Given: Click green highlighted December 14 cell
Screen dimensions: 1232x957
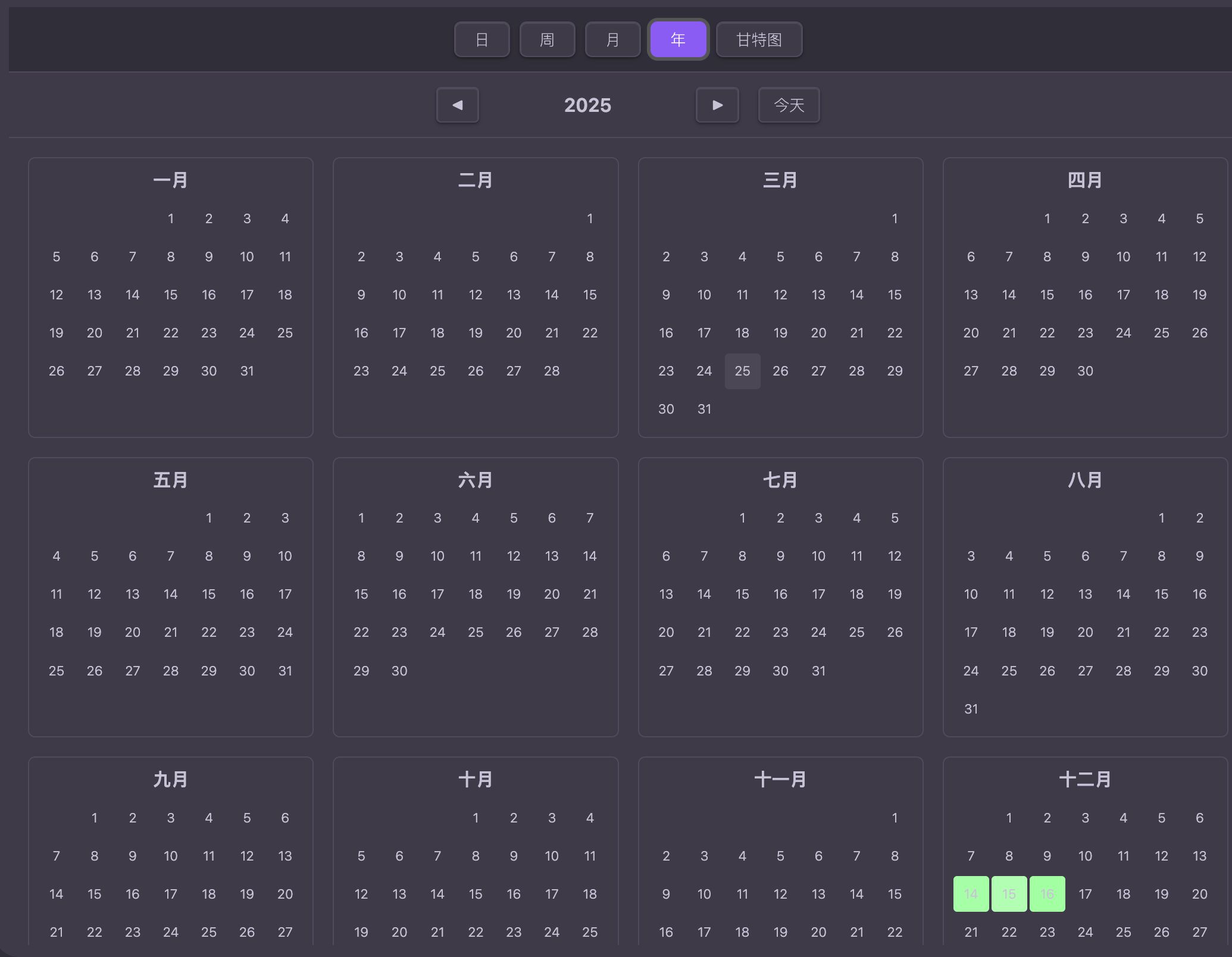Looking at the screenshot, I should coord(971,894).
